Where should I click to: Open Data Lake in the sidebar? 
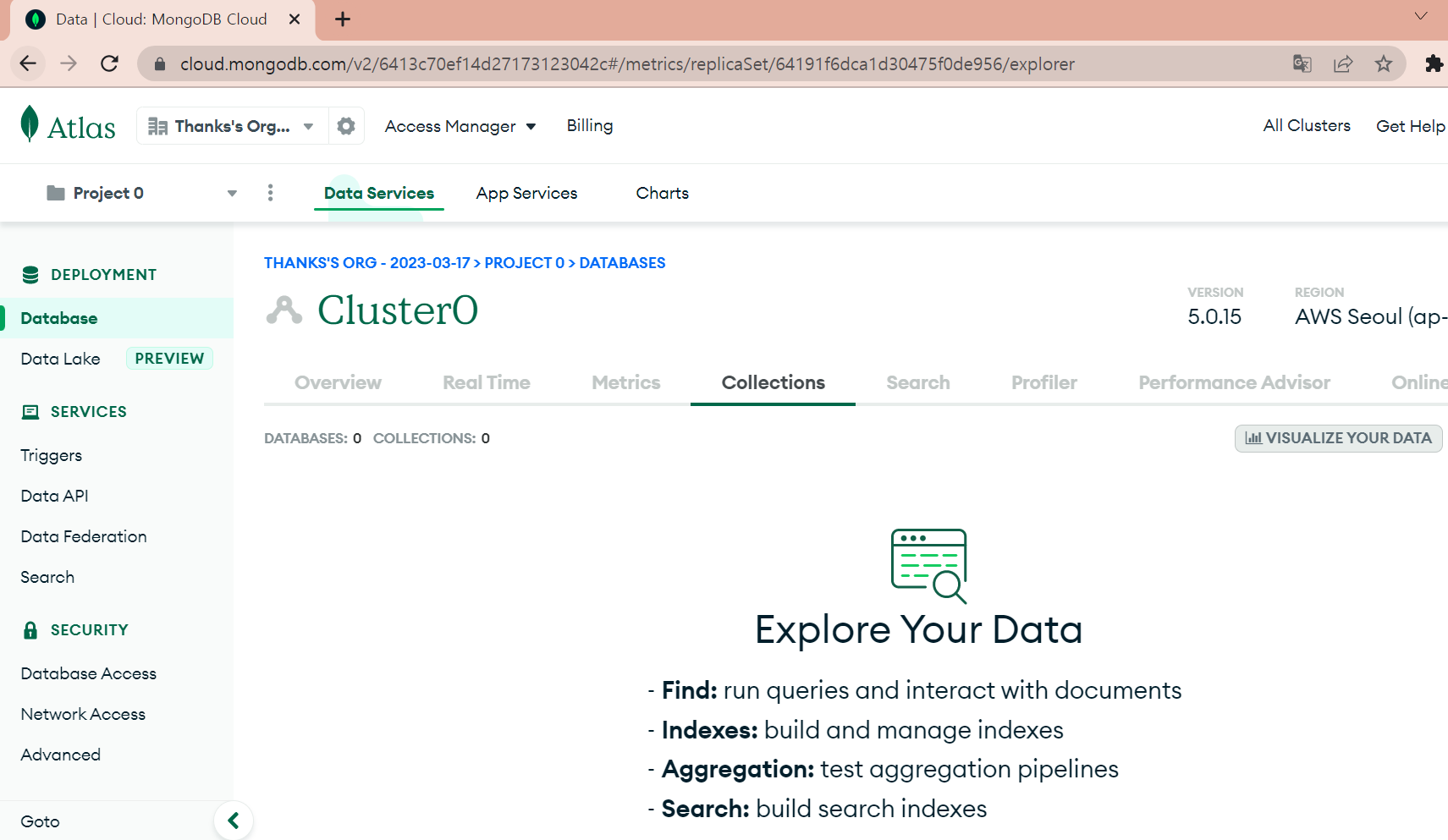click(x=60, y=359)
